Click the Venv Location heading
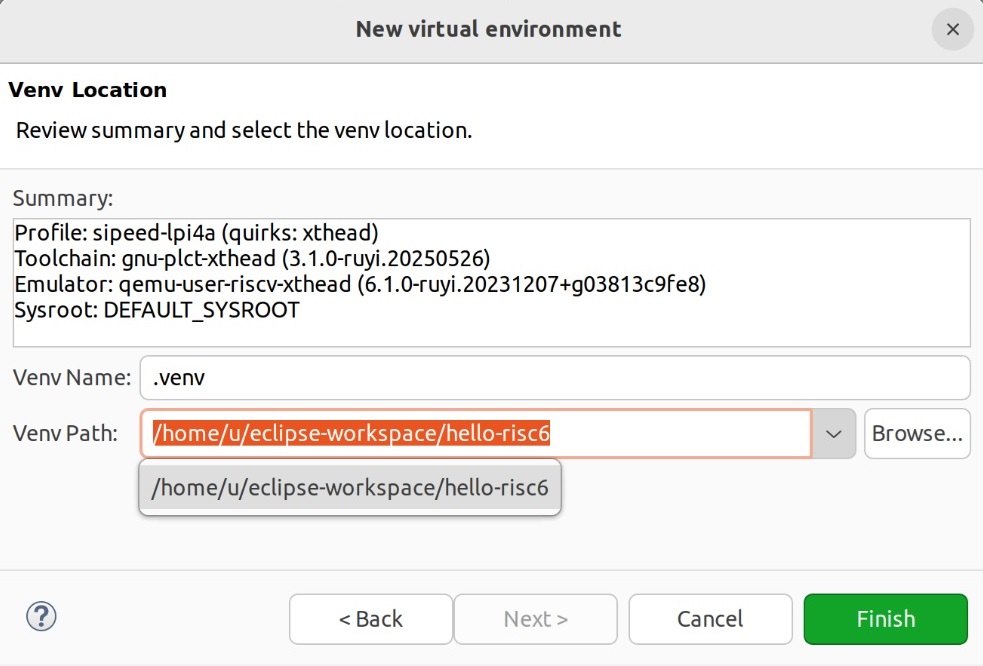 [x=87, y=89]
